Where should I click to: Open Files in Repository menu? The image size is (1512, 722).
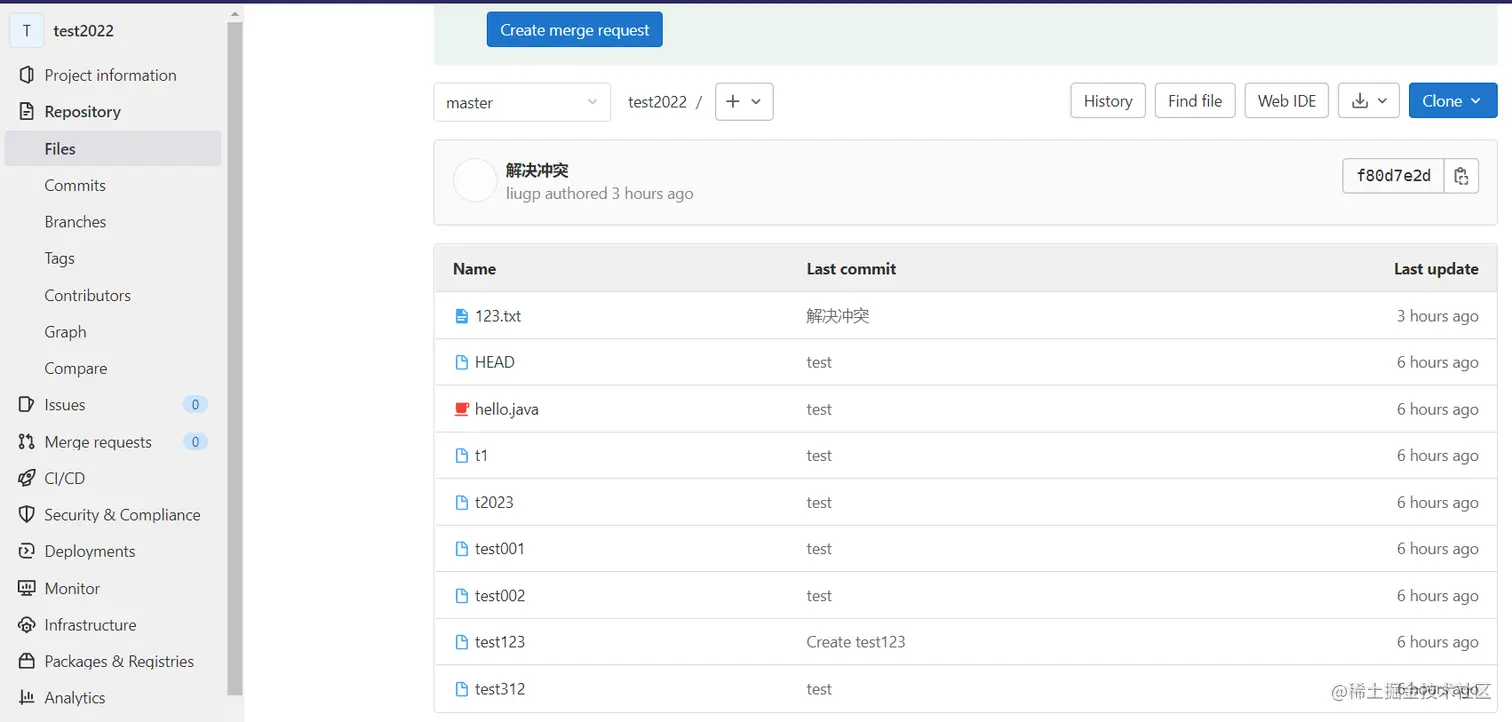[x=113, y=148]
